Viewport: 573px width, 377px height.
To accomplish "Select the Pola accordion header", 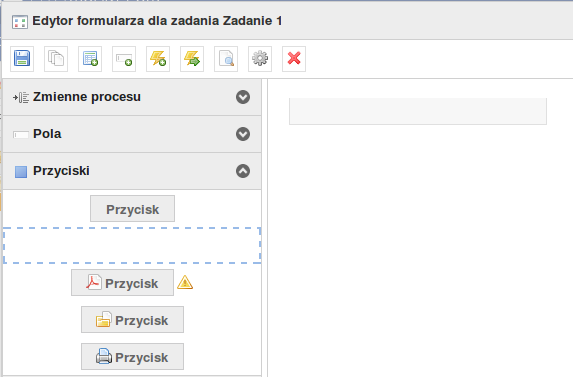I will (x=132, y=134).
